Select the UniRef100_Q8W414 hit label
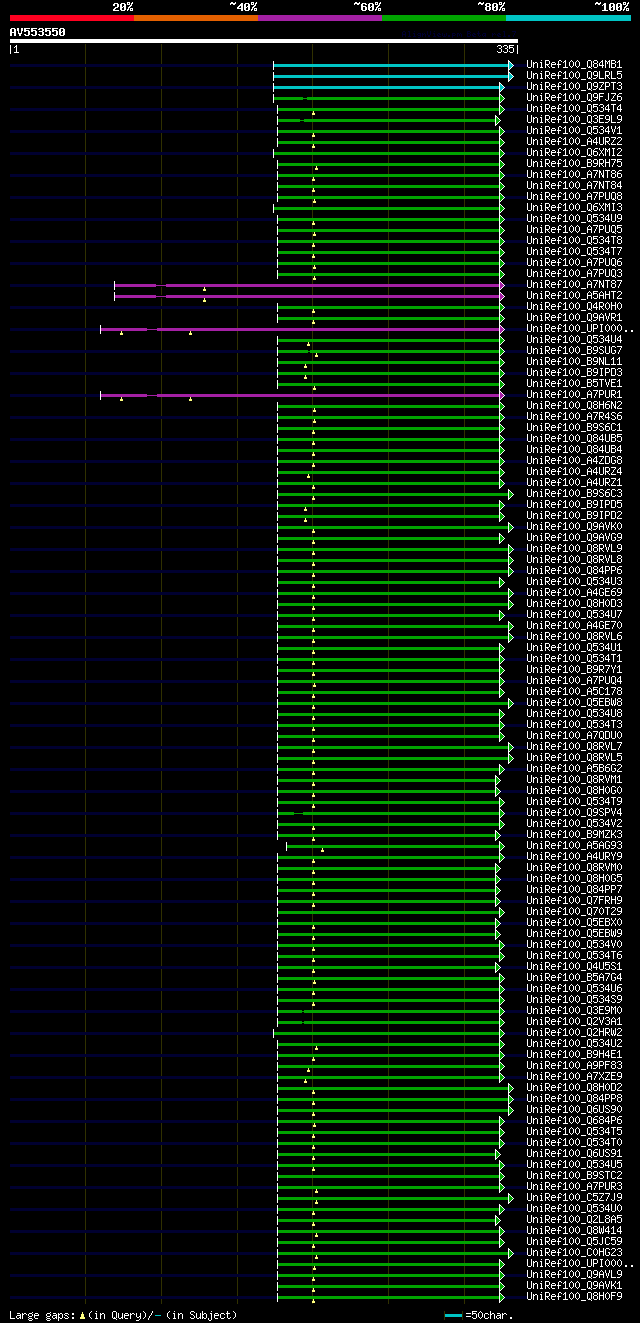This screenshot has width=640, height=1323. (x=574, y=1231)
